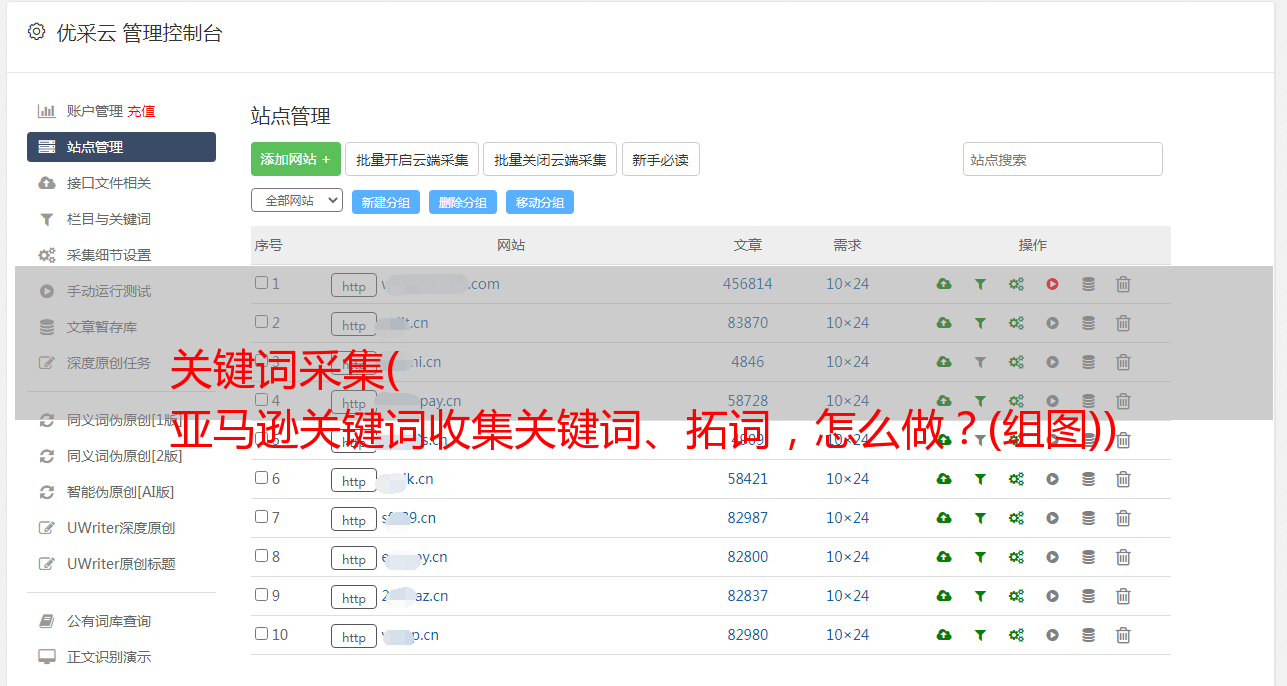Delete site 10 with trash icon
The image size is (1287, 686).
coord(1123,635)
